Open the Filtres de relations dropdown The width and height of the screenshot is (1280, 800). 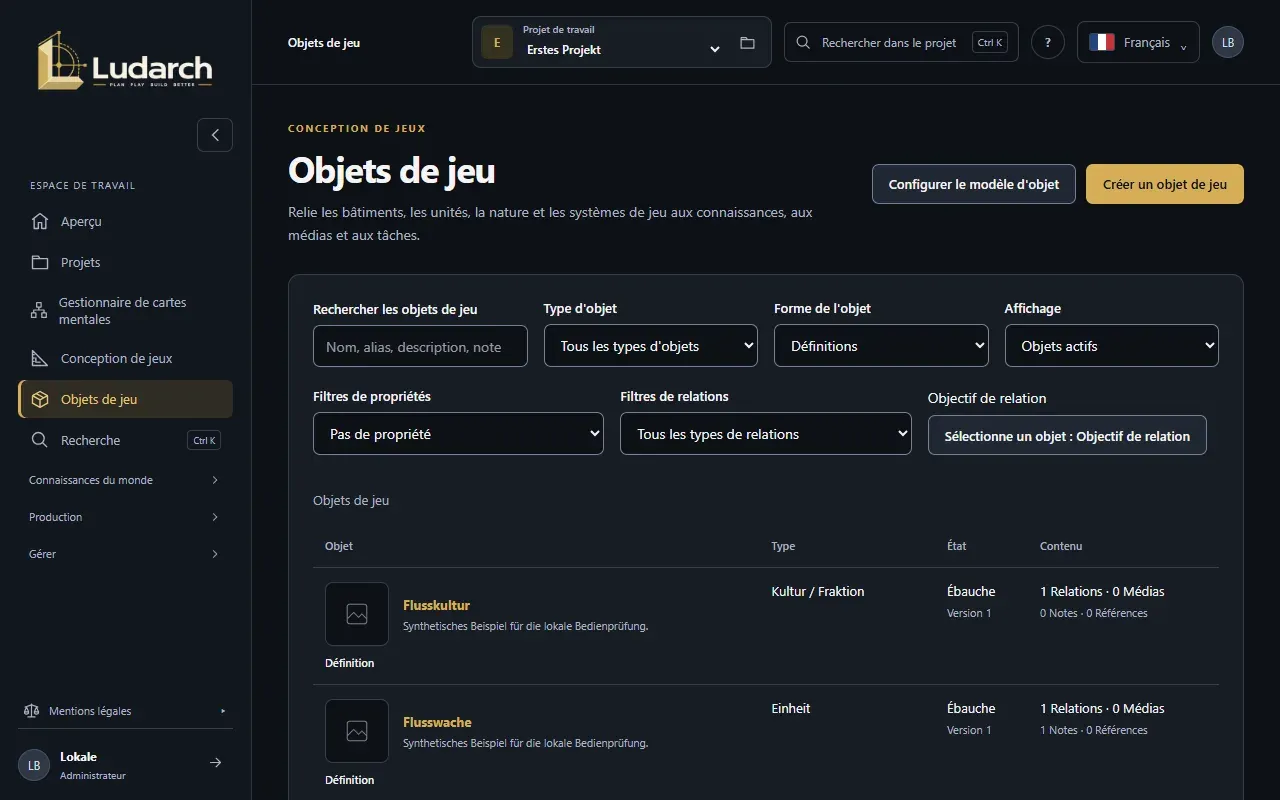click(x=766, y=434)
